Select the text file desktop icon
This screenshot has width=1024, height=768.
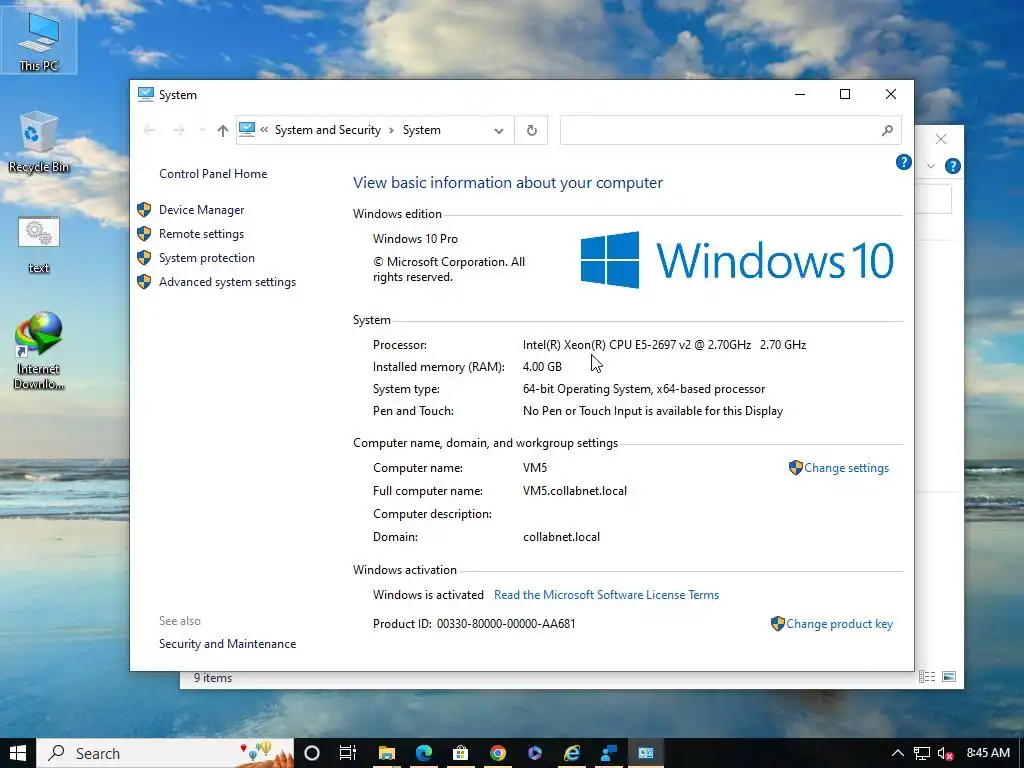pos(39,245)
